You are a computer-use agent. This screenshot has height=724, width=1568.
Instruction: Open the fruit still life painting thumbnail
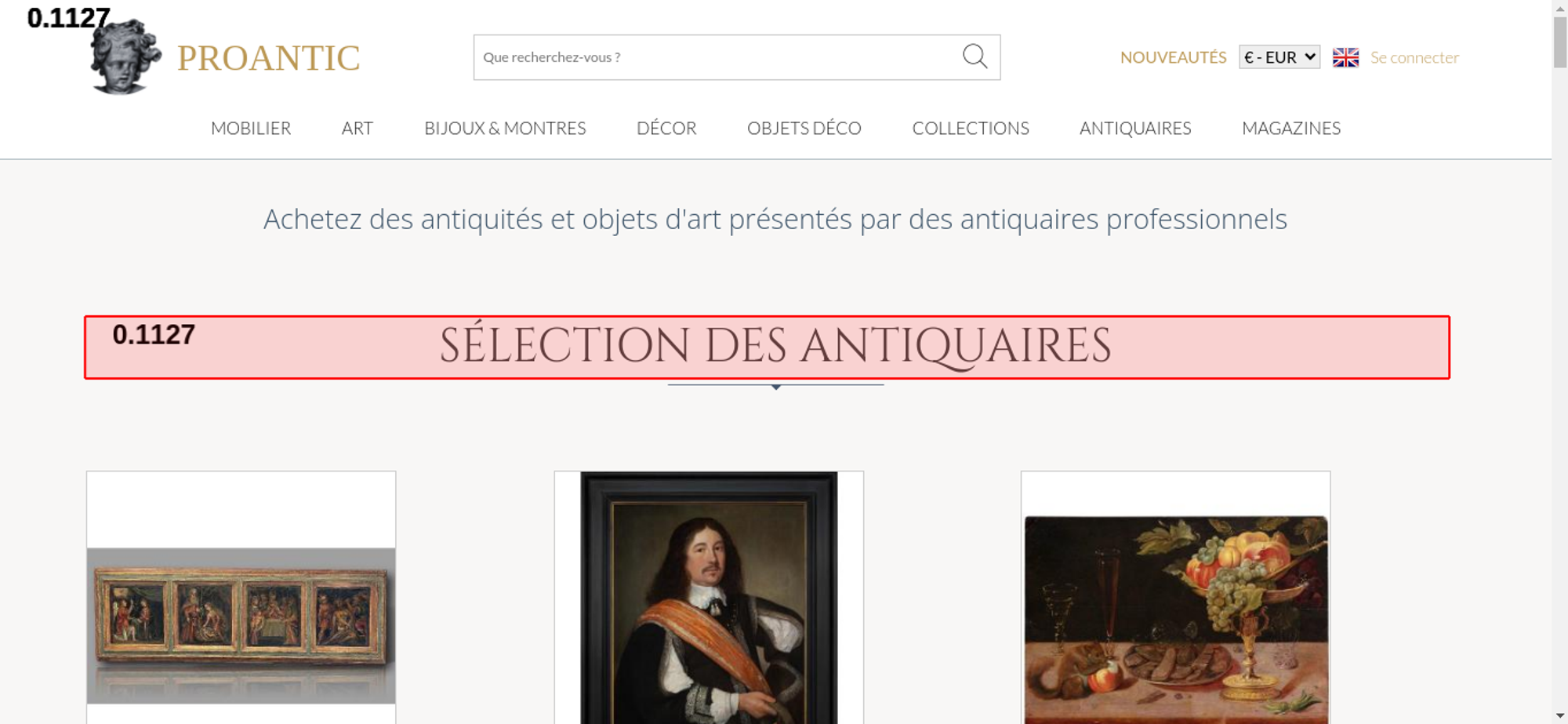point(1176,620)
